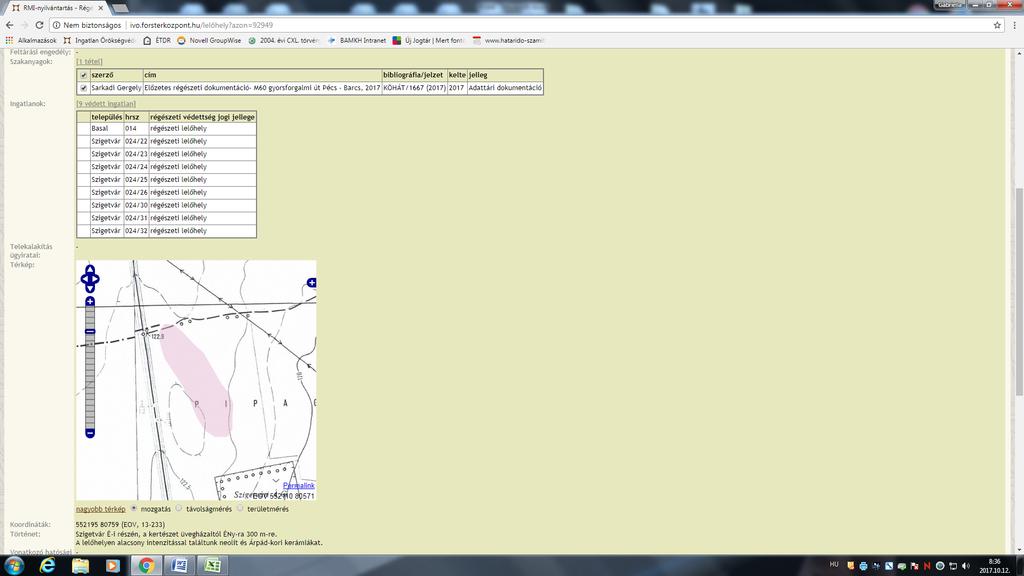Open the Chrome three-dot menu
The image size is (1024, 576).
click(x=1015, y=25)
